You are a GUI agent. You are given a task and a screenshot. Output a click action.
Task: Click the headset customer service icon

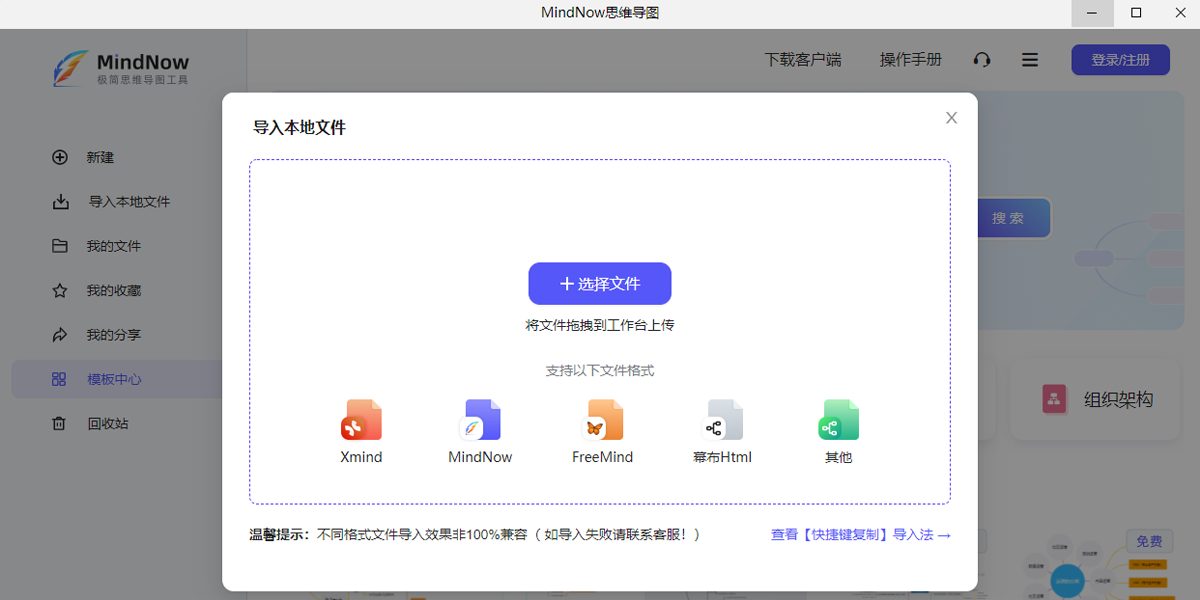[x=982, y=60]
